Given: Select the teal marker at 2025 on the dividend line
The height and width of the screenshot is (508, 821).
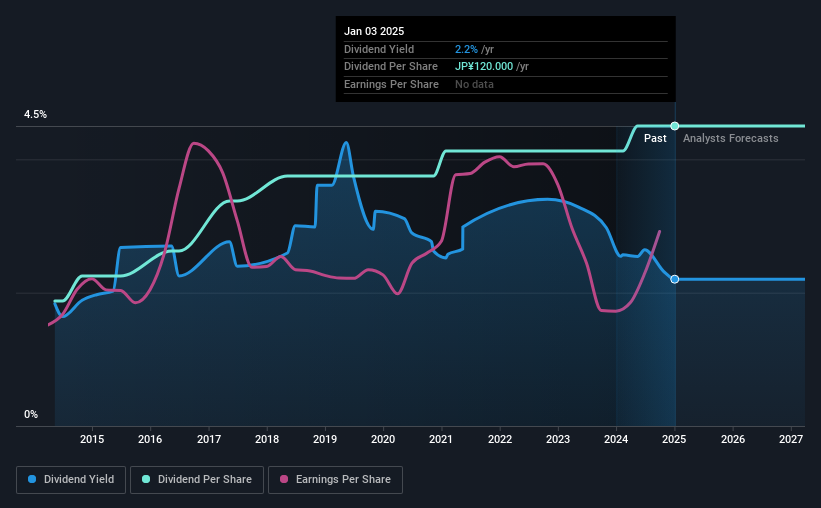Looking at the screenshot, I should (675, 126).
